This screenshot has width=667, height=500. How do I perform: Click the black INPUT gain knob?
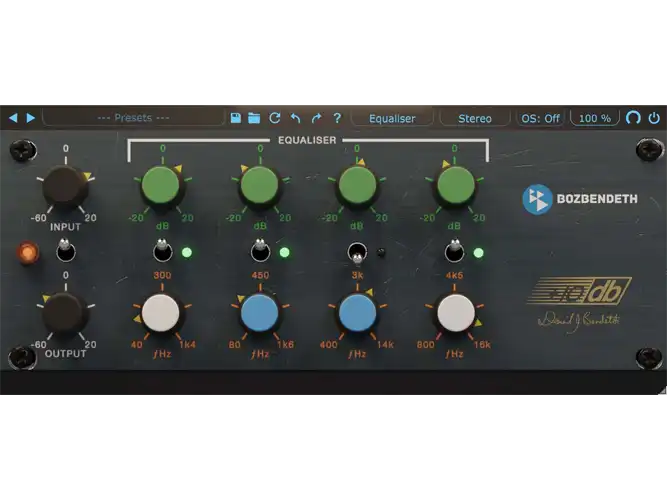click(66, 188)
